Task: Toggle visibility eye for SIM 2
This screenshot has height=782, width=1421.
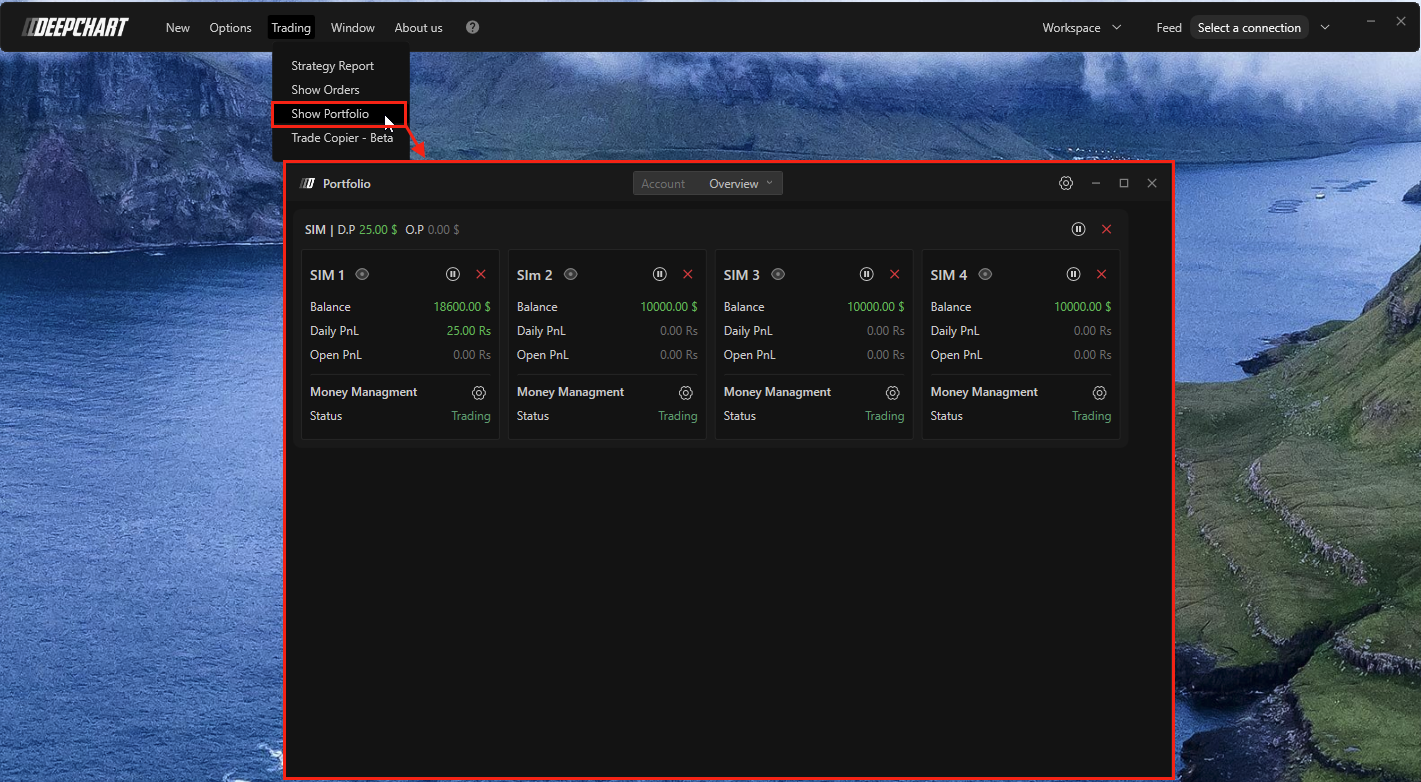Action: [570, 274]
